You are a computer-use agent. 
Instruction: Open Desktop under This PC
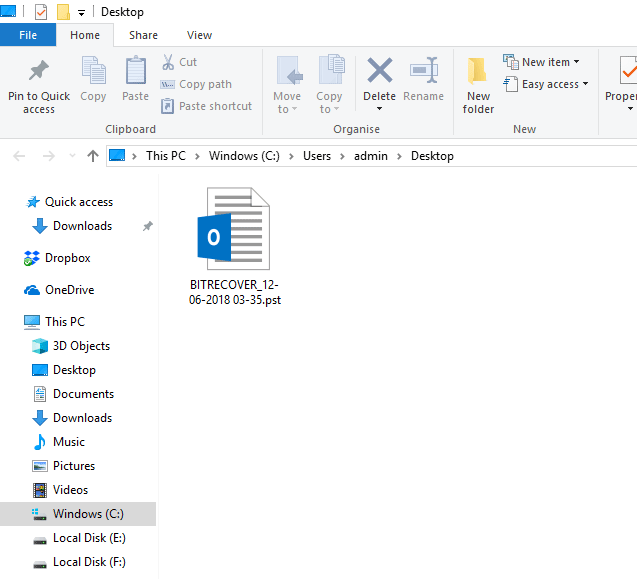64,370
